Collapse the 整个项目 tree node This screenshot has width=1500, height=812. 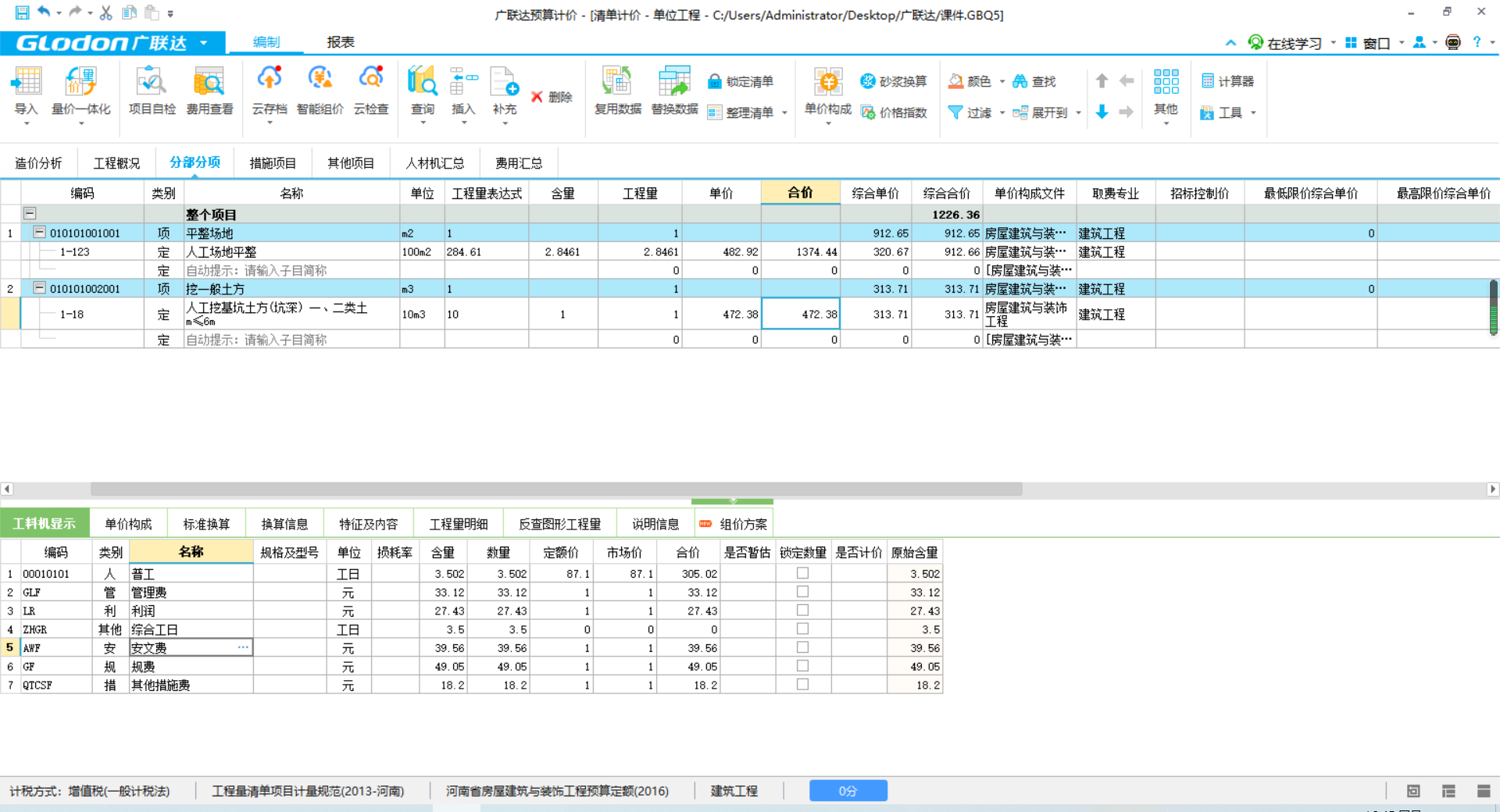[30, 213]
